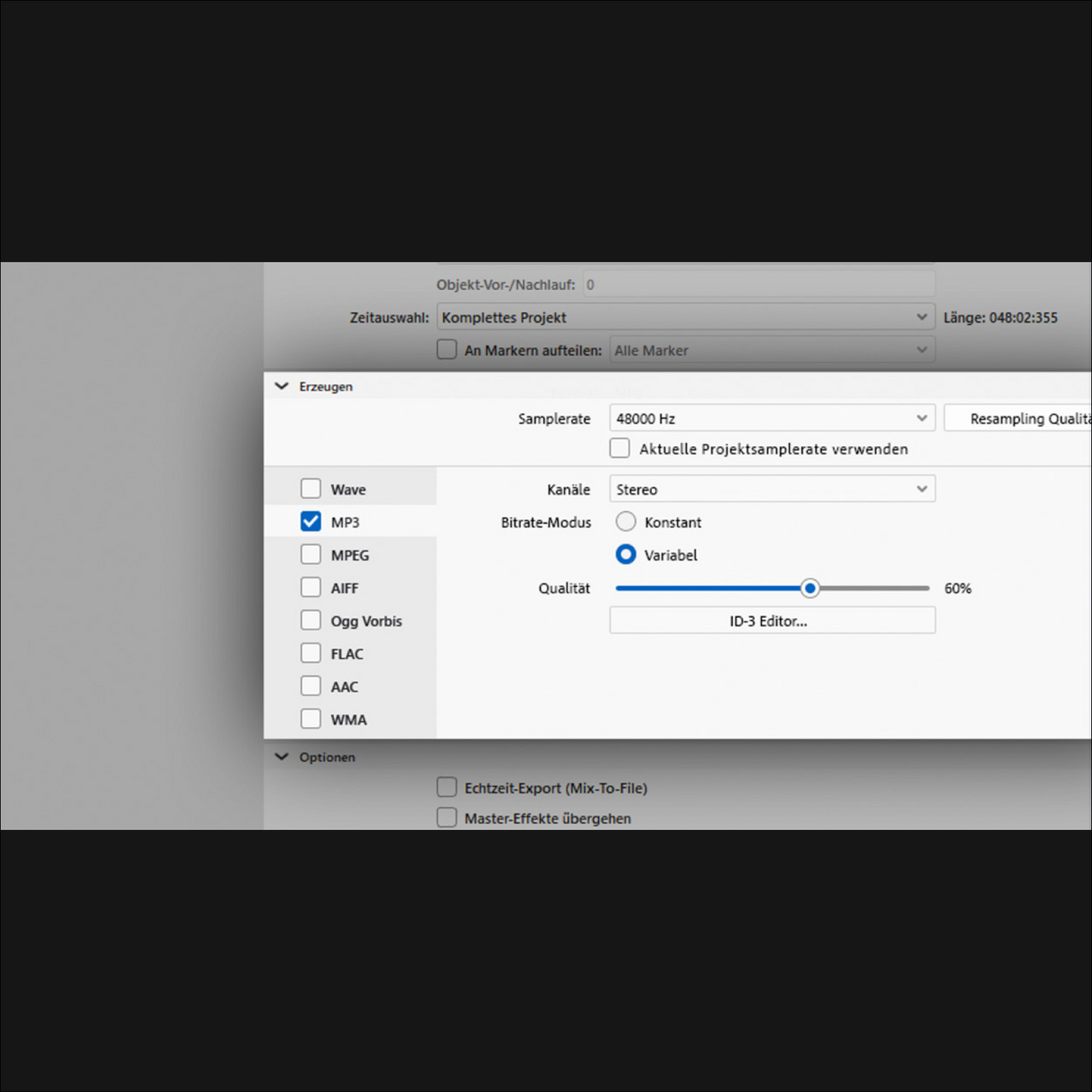Select Variabel bitrate mode
Image resolution: width=1092 pixels, height=1092 pixels.
click(x=626, y=555)
